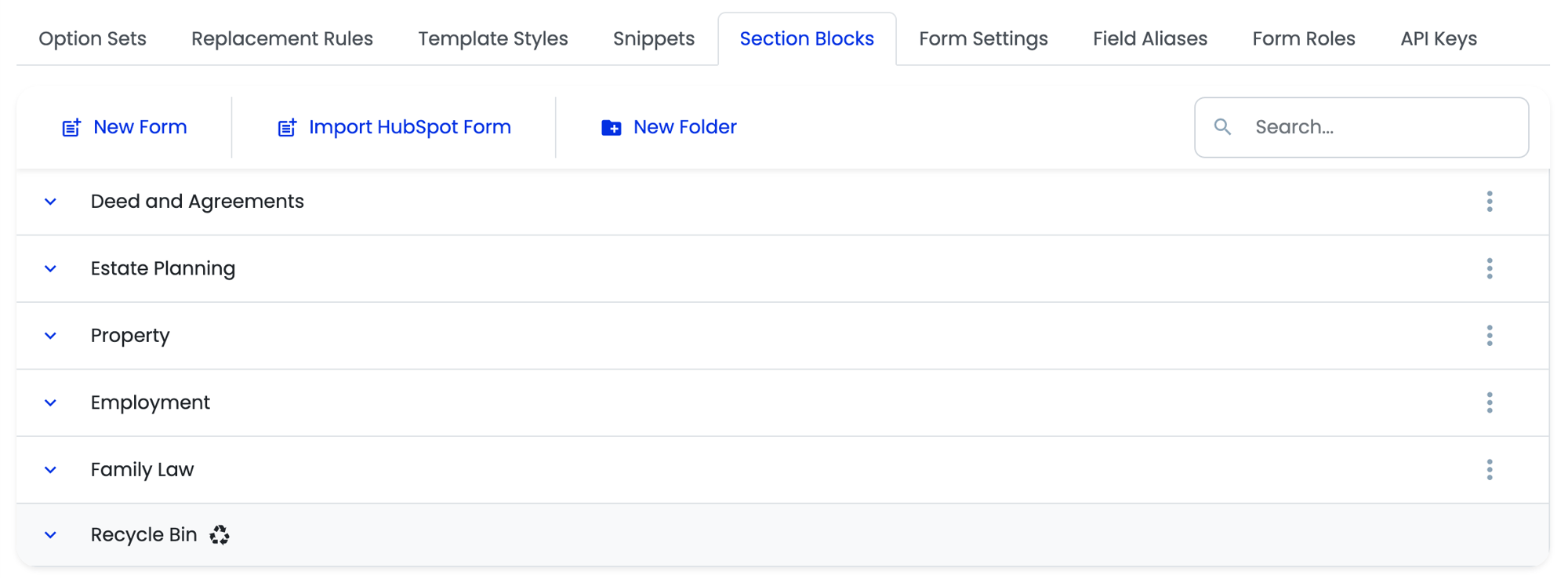Open the kebab menu for Estate Planning

coord(1489,268)
